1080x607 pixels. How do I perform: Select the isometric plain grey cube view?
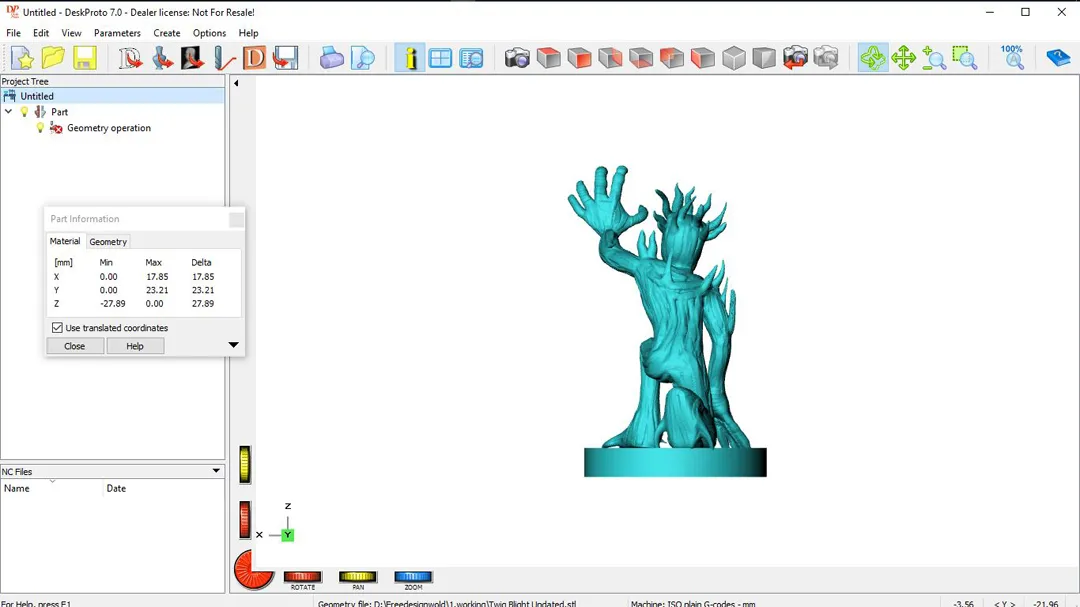tap(734, 58)
